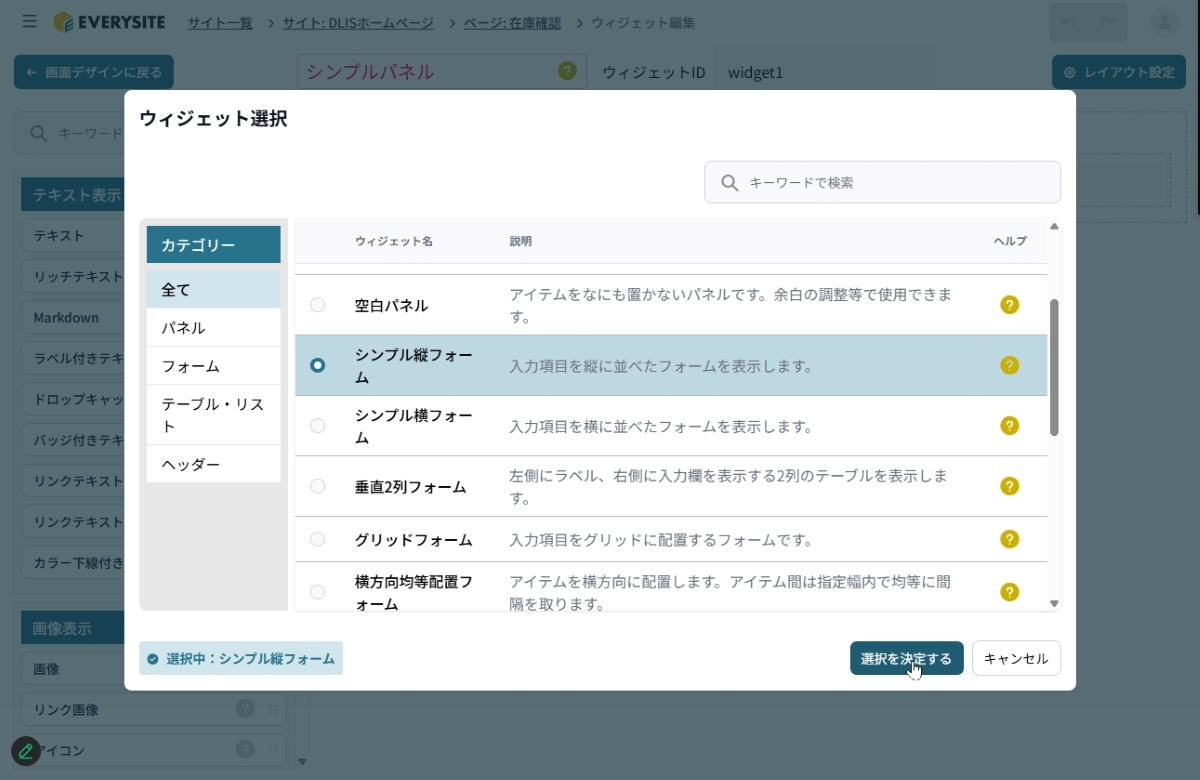Viewport: 1200px width, 780px height.
Task: Open the hamburger menu
Action: point(29,22)
